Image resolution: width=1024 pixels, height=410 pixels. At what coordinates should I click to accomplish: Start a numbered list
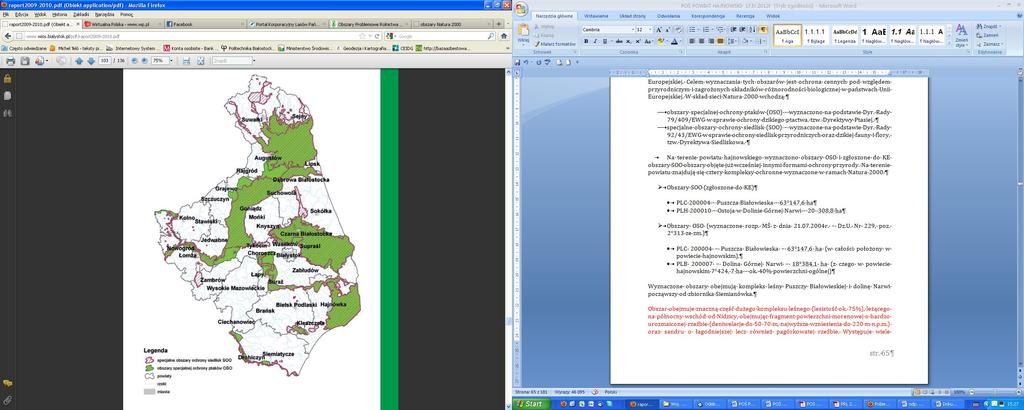706,29
